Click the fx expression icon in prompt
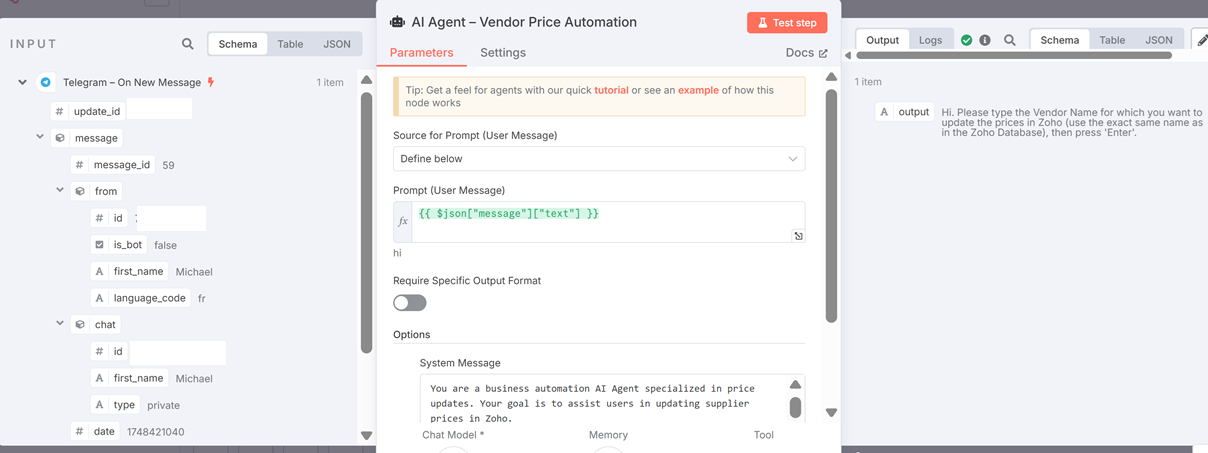This screenshot has width=1208, height=453. click(x=403, y=222)
